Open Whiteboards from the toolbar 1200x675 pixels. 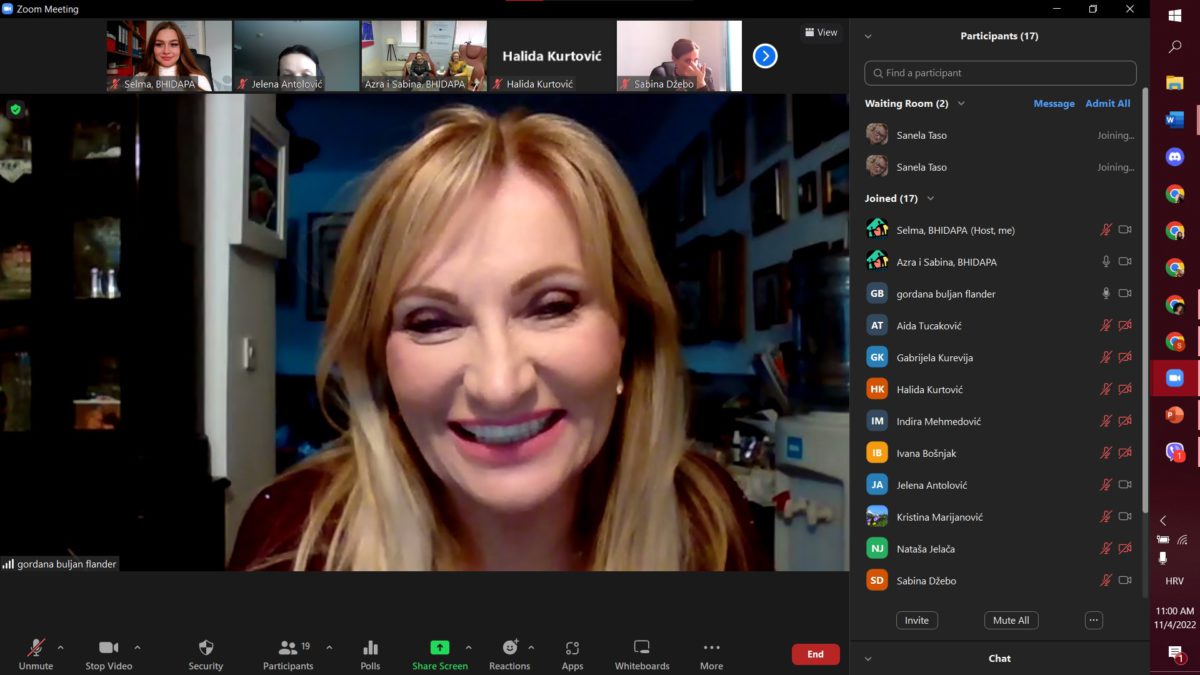pos(642,648)
